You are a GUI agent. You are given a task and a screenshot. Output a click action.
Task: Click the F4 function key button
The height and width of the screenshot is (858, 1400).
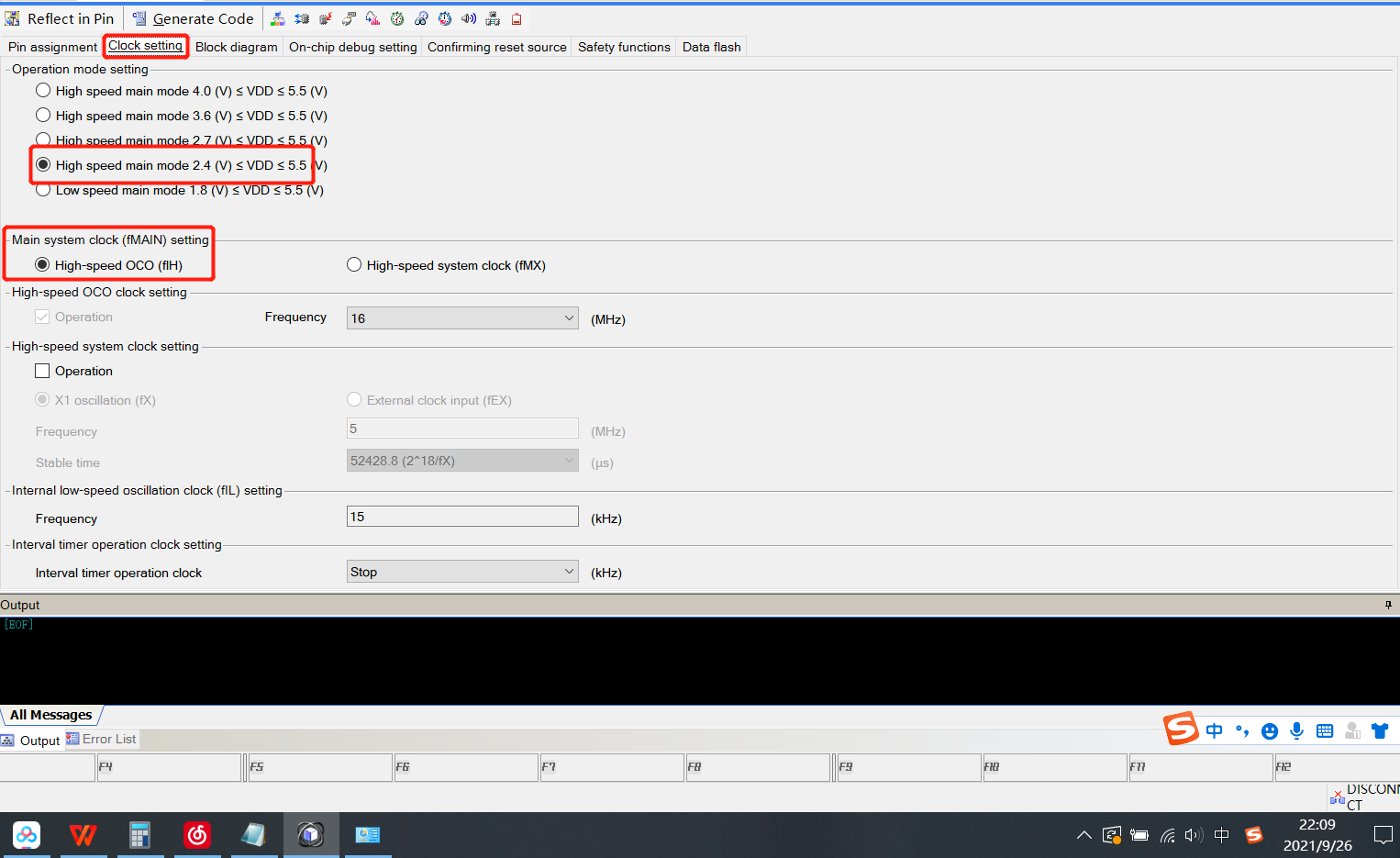point(169,767)
